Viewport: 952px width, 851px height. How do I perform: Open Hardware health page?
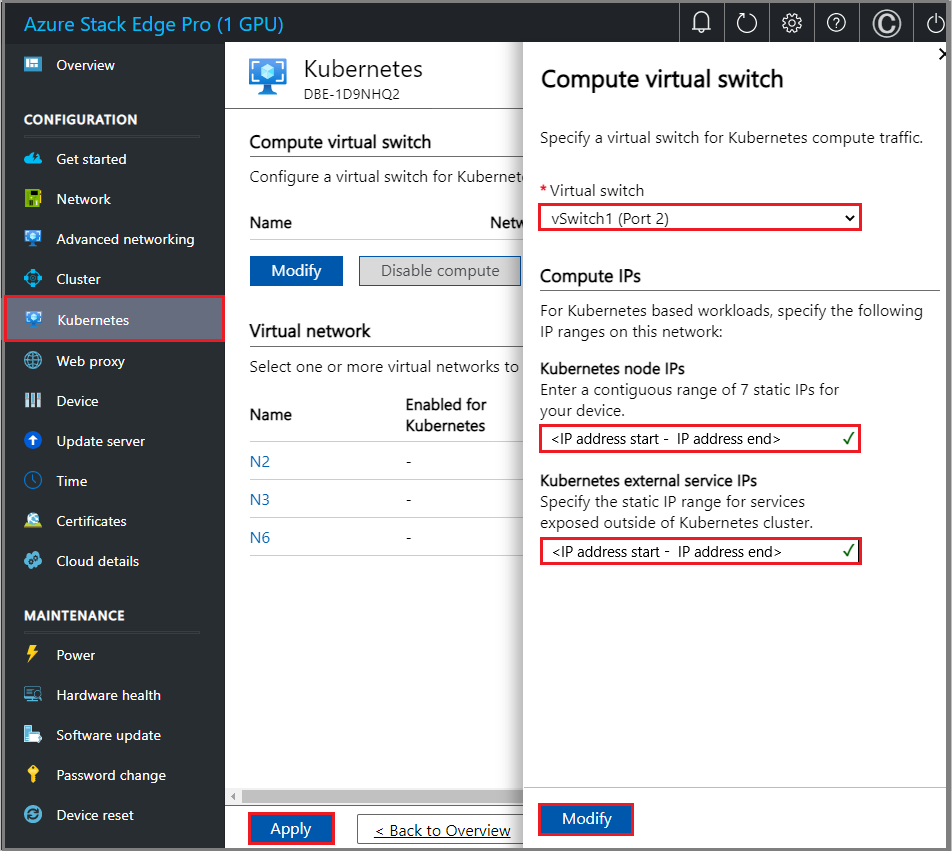(x=108, y=695)
